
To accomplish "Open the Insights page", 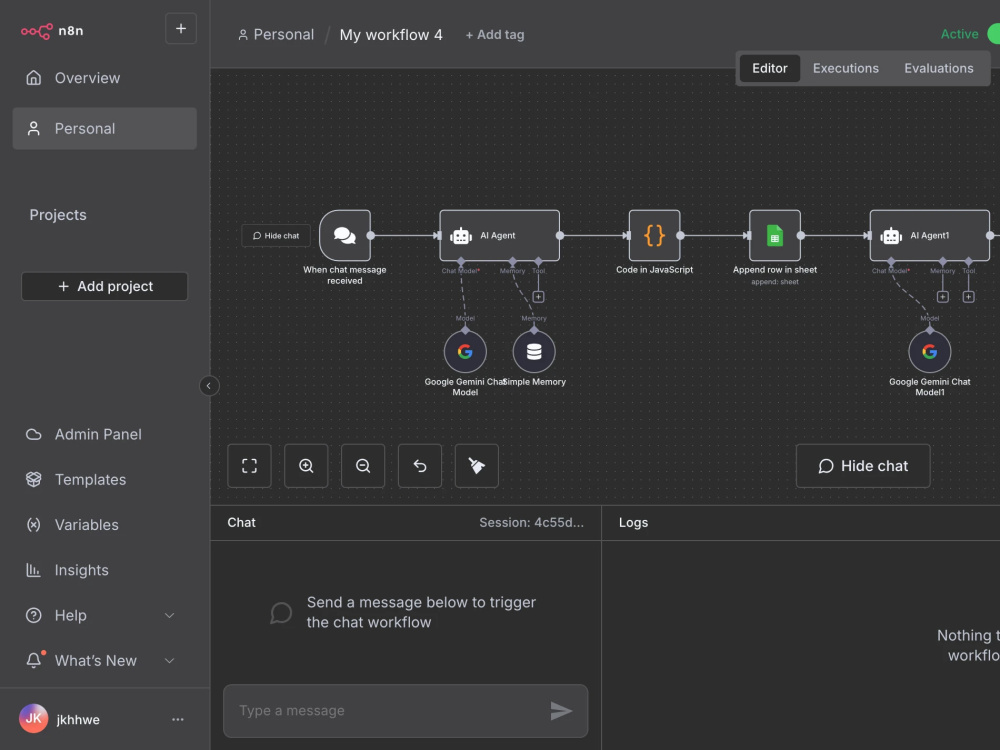I will coord(105,570).
